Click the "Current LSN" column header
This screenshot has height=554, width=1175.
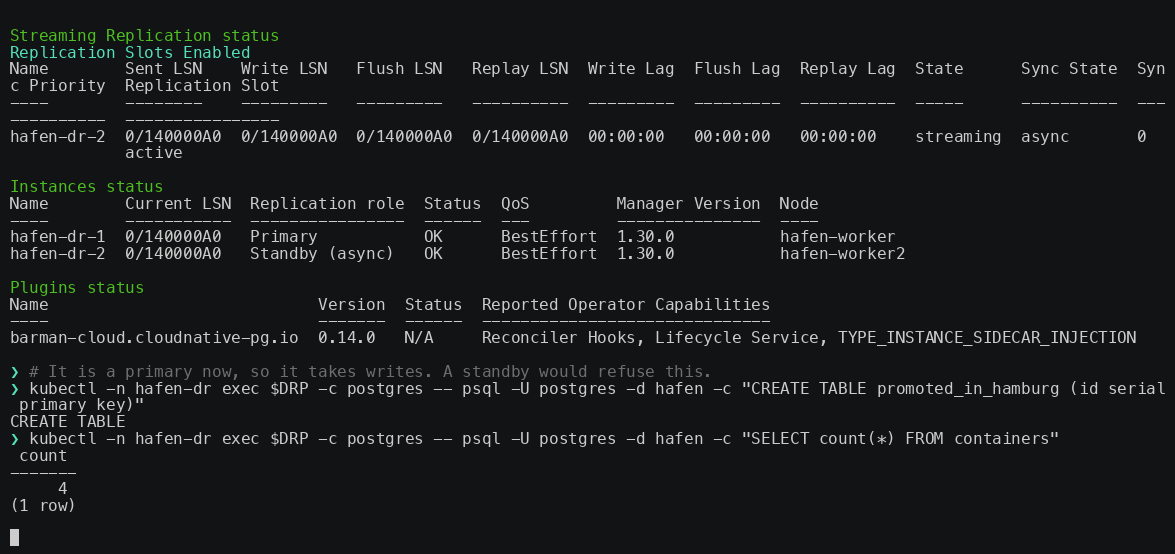click(178, 204)
